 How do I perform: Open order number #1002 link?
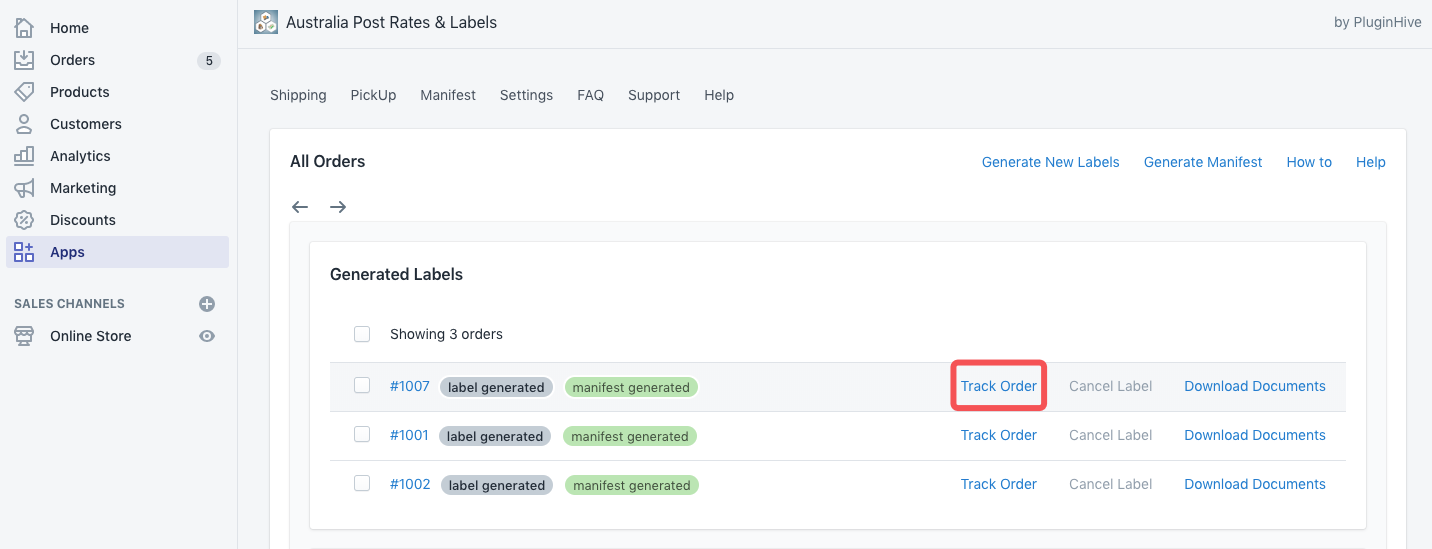click(x=410, y=484)
